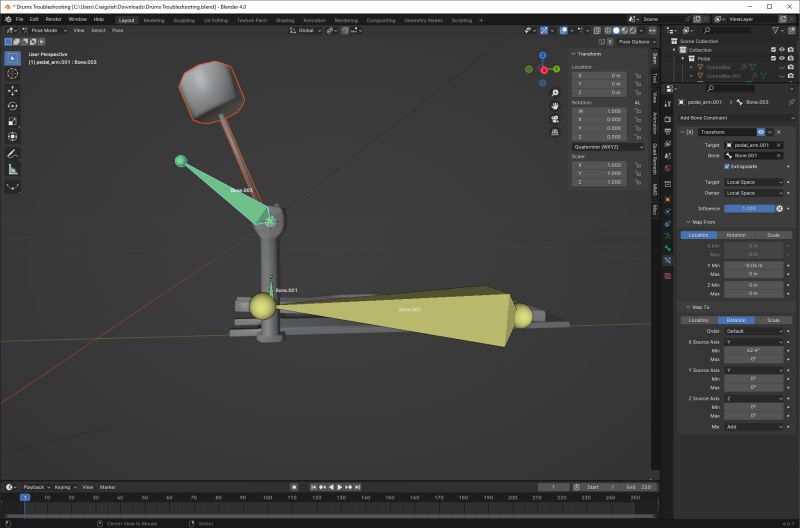The width and height of the screenshot is (800, 528).
Task: Pick the Scale tool in toolbar
Action: point(13,121)
